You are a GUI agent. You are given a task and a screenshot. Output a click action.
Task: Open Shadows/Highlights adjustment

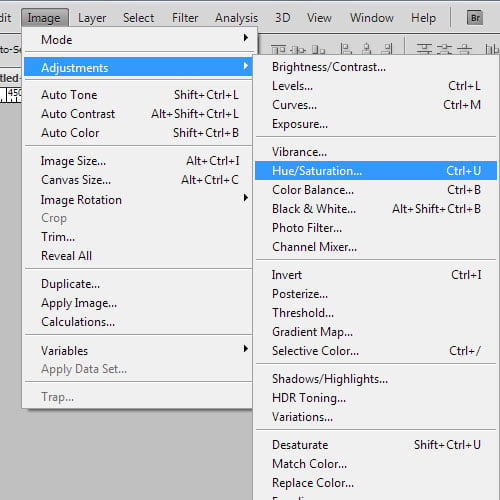pos(376,379)
